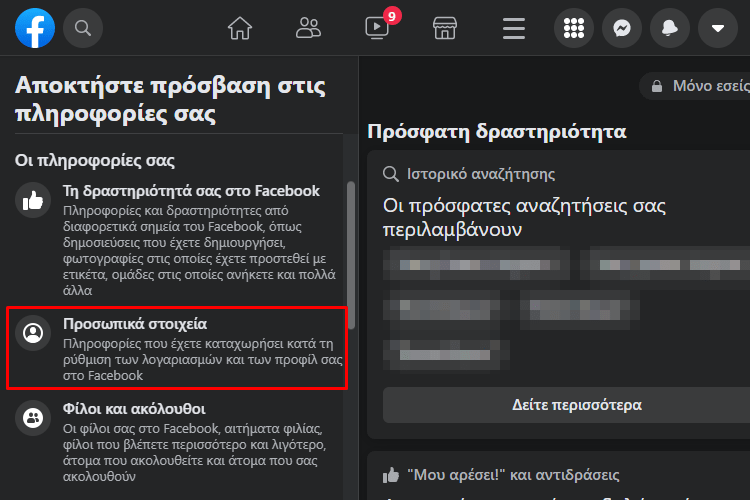The width and height of the screenshot is (750, 500).
Task: Open the Friends icon in top bar
Action: [x=308, y=28]
